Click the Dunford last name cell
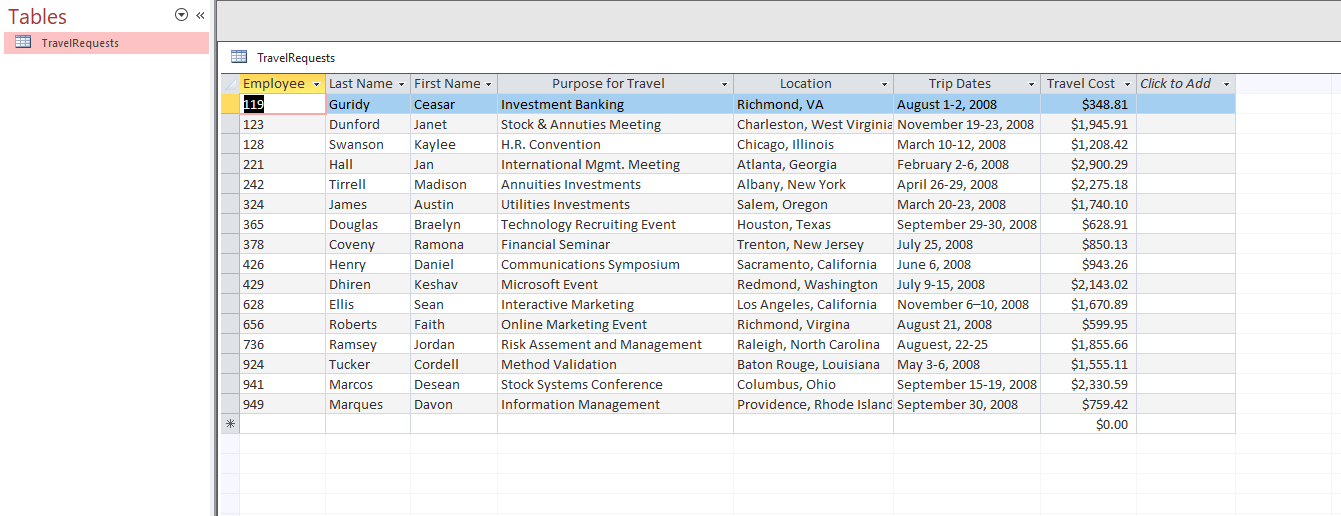 pyautogui.click(x=368, y=124)
